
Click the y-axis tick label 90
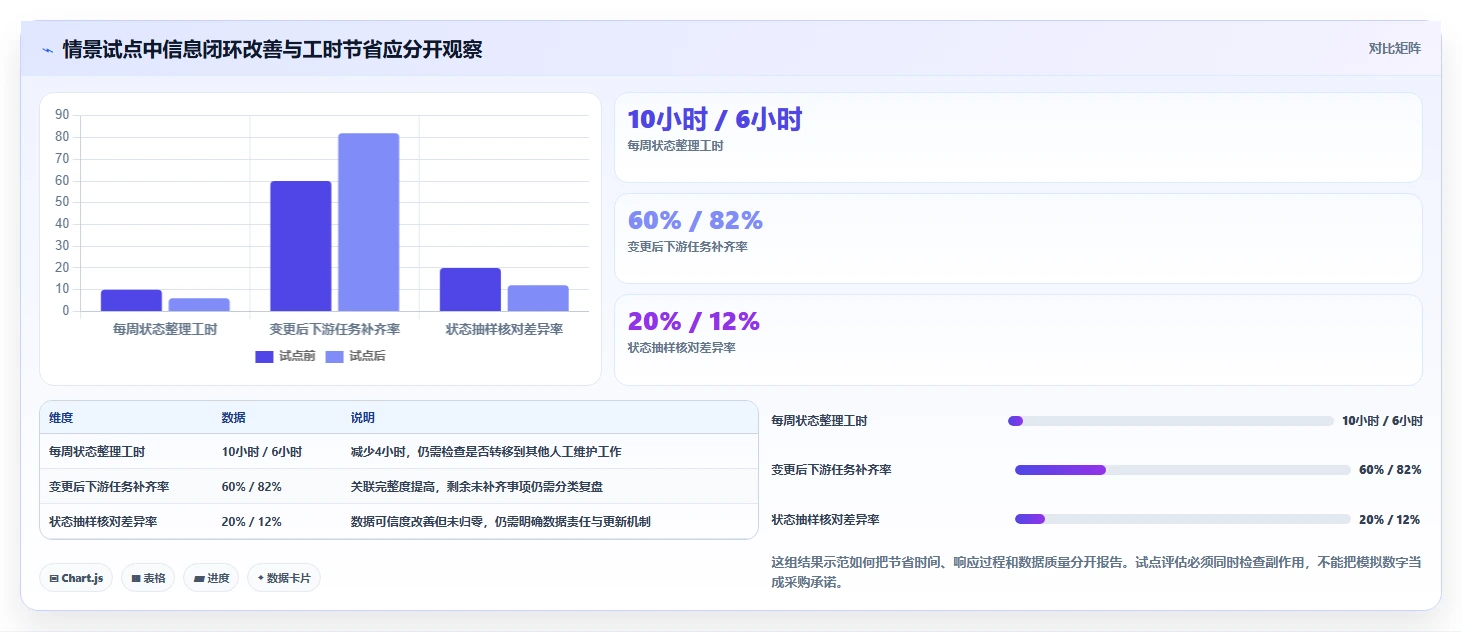click(62, 115)
